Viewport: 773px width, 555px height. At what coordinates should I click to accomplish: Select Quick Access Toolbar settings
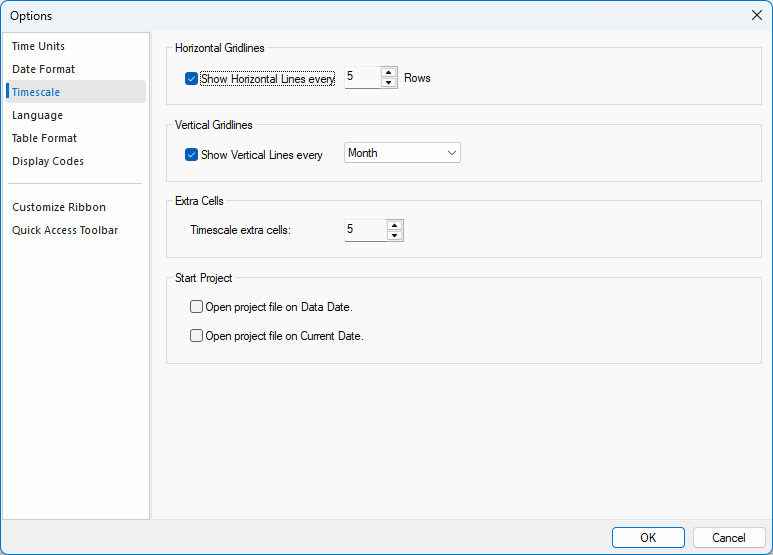pos(65,230)
